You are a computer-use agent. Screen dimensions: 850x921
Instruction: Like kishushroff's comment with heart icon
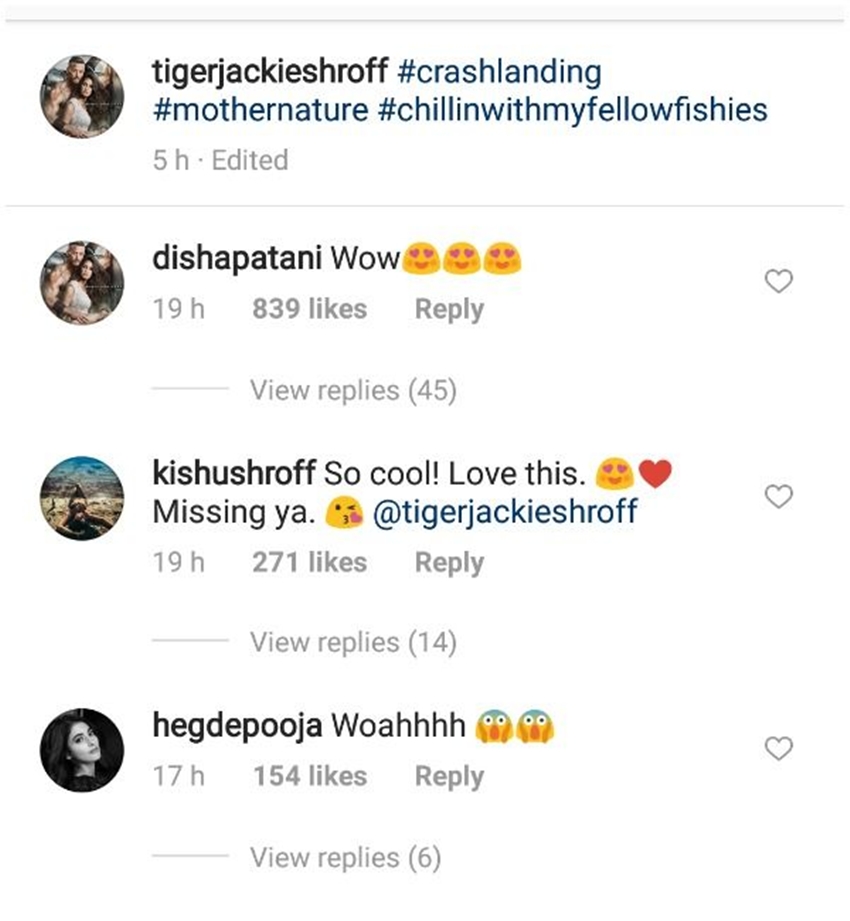[778, 496]
